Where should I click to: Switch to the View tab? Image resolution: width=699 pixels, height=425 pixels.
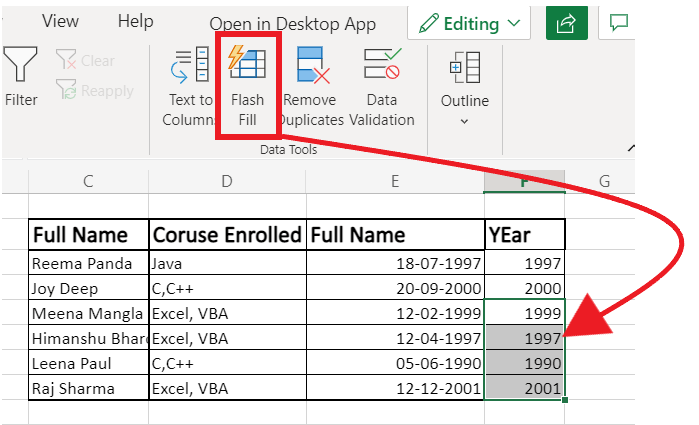tap(60, 21)
